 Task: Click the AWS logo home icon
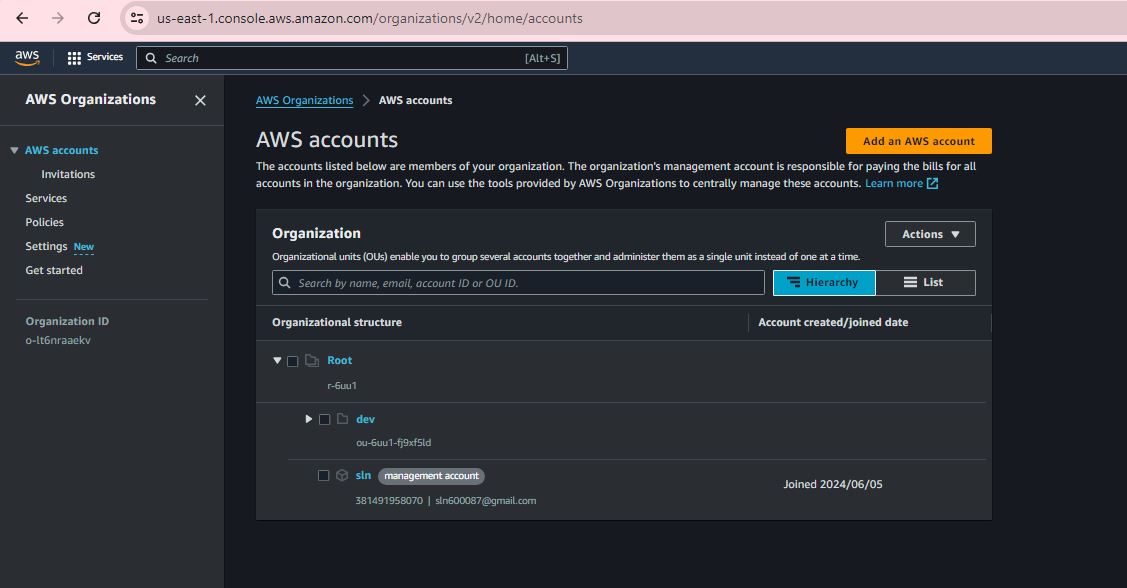point(27,58)
